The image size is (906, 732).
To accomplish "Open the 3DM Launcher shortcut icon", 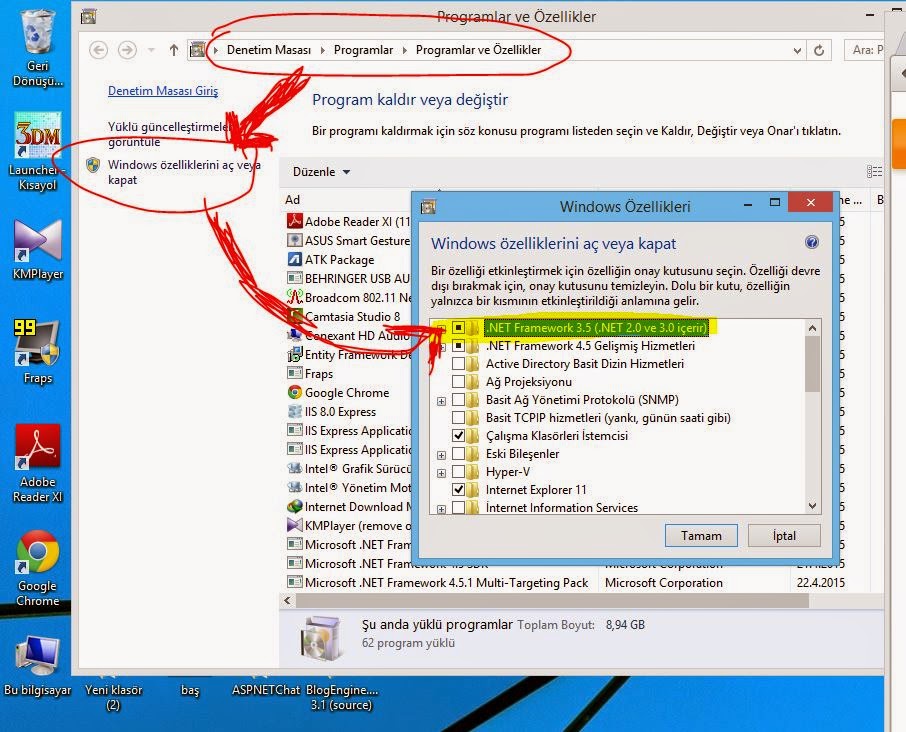I will tap(38, 134).
